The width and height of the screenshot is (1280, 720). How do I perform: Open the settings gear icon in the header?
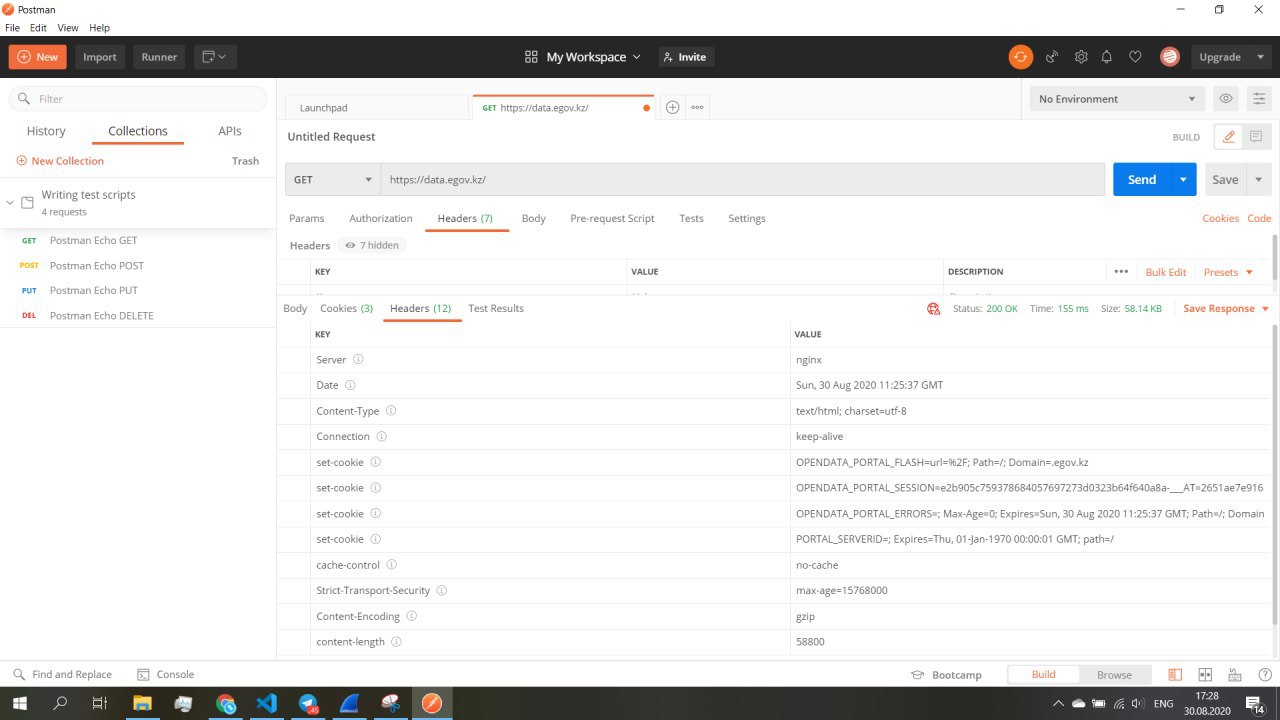pos(1081,57)
